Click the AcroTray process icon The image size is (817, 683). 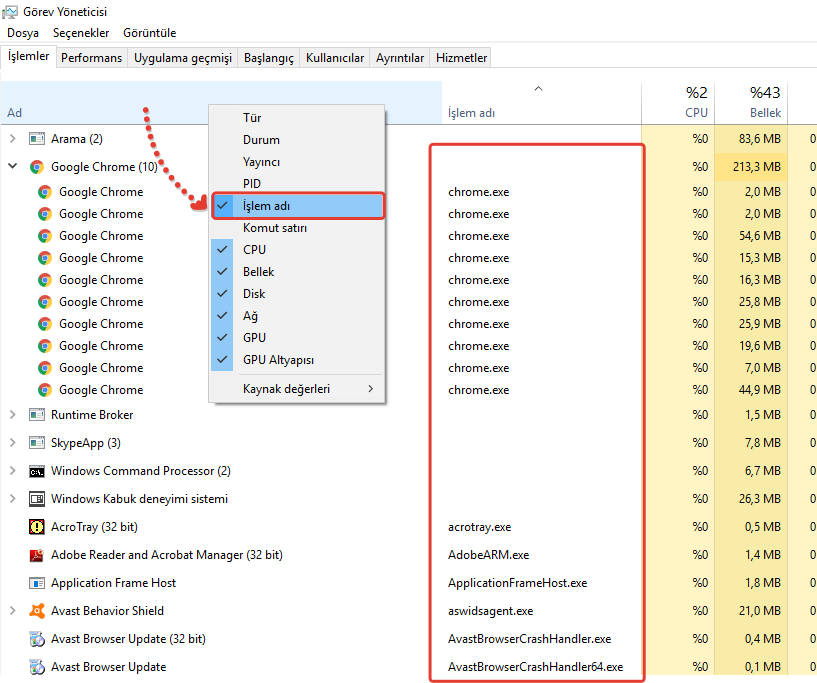pos(37,527)
